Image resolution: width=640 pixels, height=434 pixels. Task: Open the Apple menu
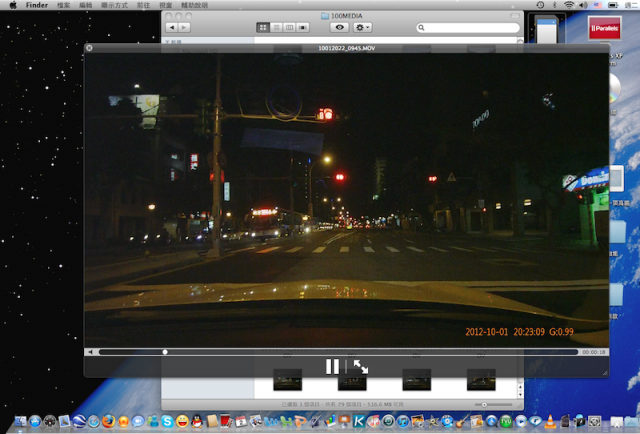pyautogui.click(x=13, y=5)
